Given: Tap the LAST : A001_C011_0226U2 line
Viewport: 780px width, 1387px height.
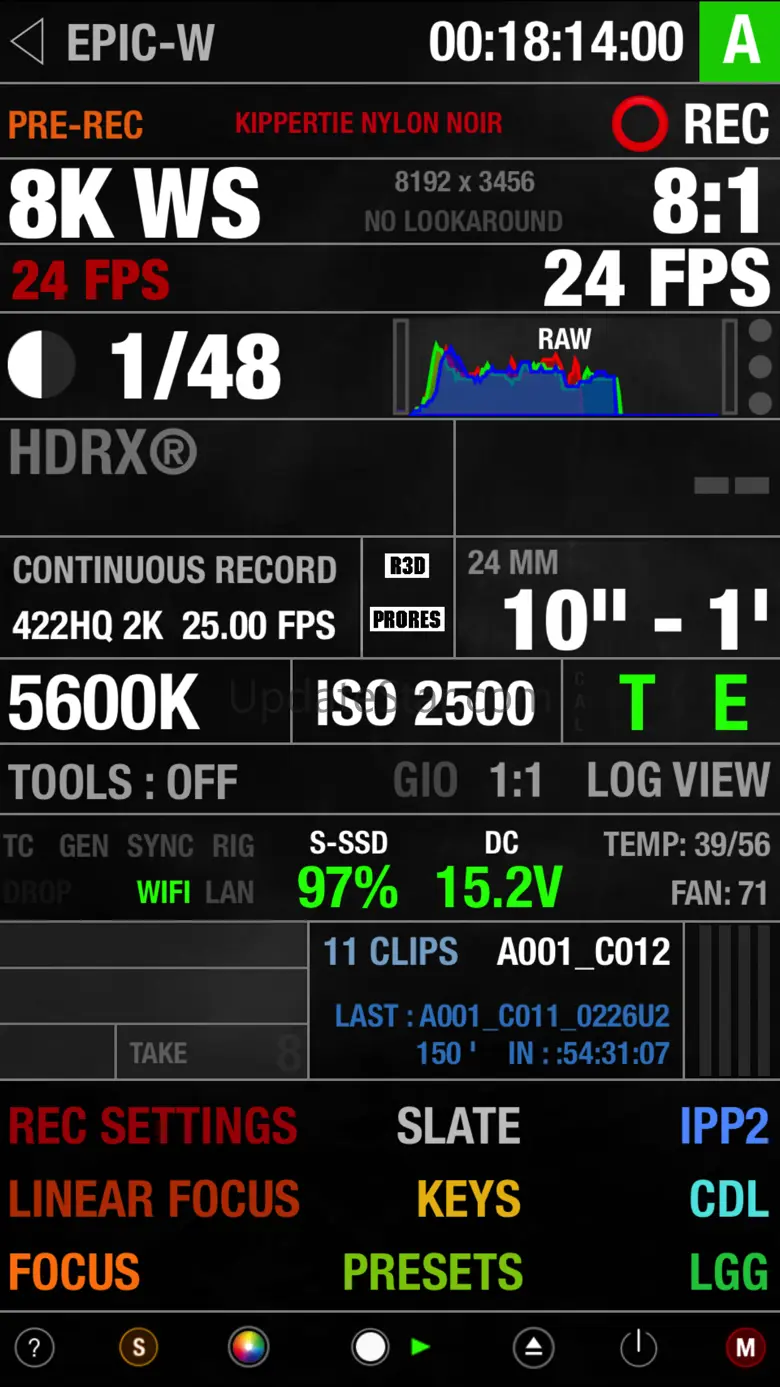Looking at the screenshot, I should point(502,1016).
